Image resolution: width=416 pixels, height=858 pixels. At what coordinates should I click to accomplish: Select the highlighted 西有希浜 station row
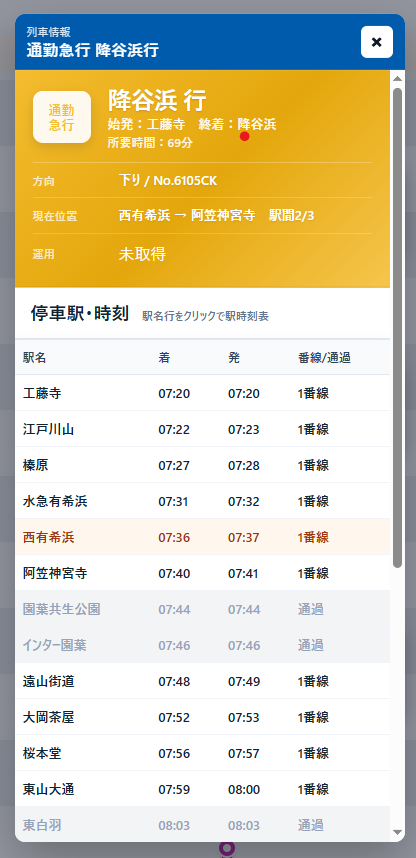coord(203,537)
